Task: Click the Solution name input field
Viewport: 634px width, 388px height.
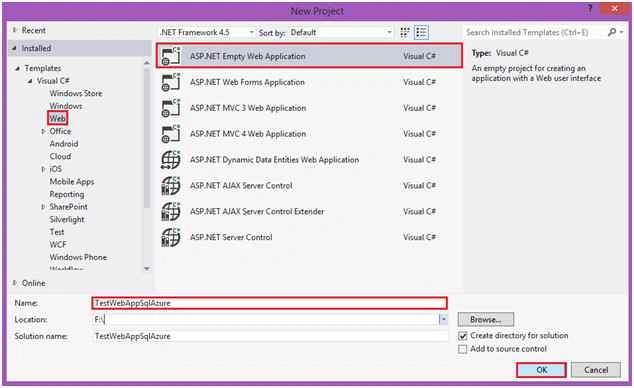Action: [x=270, y=336]
